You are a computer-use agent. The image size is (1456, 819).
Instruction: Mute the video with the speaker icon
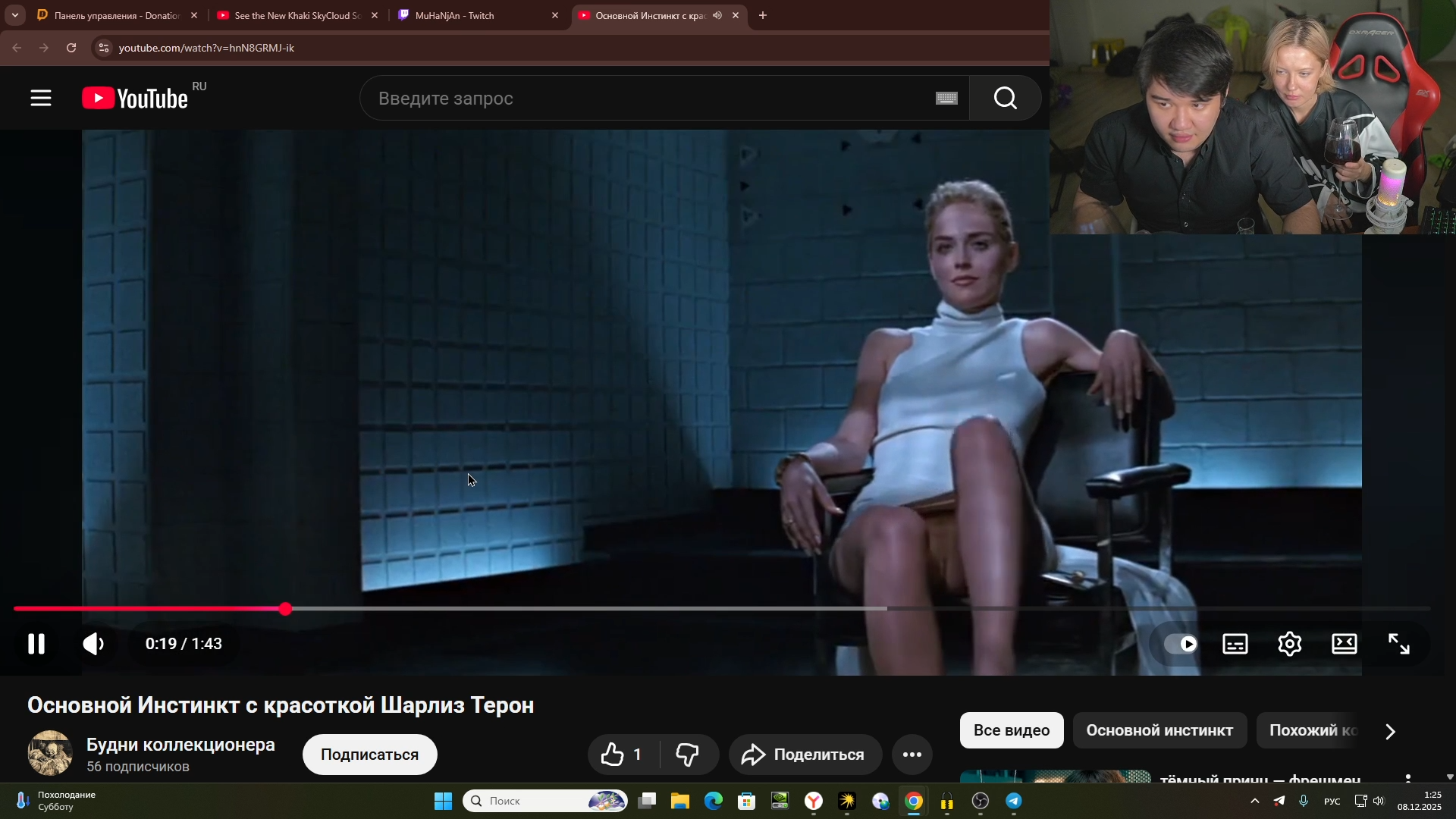(93, 644)
